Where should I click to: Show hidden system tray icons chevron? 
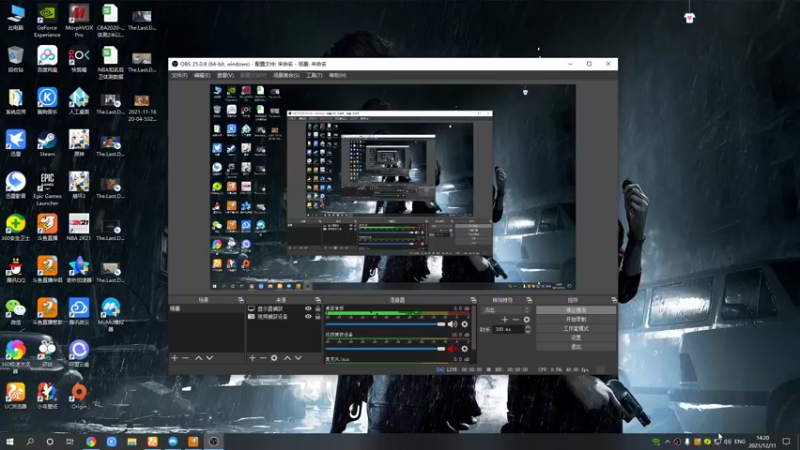point(667,442)
